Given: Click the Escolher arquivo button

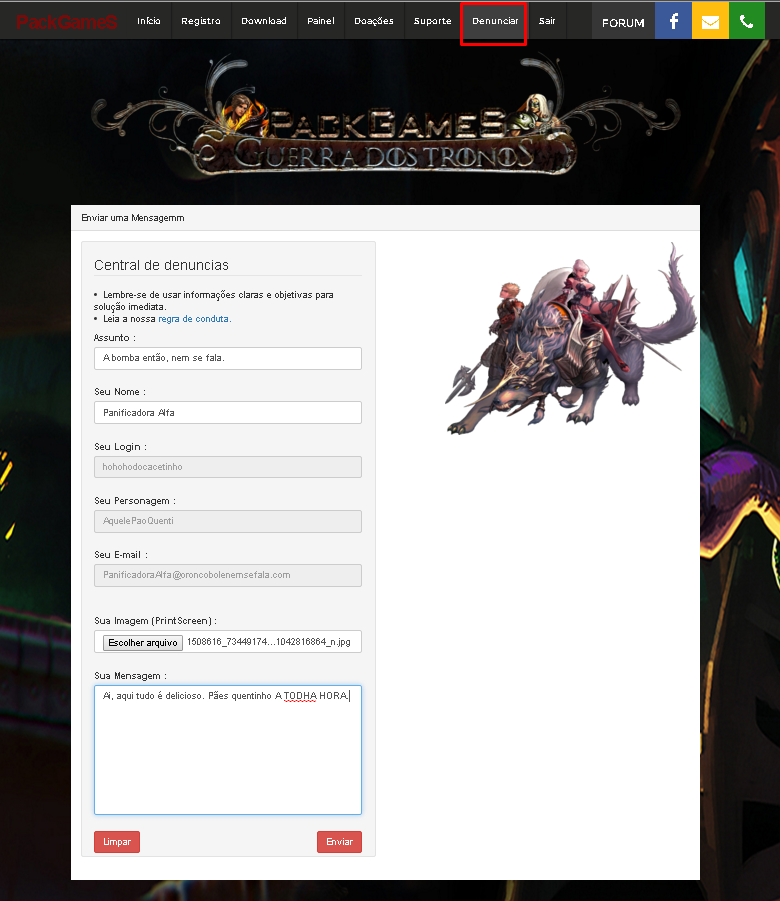Looking at the screenshot, I should [x=143, y=642].
